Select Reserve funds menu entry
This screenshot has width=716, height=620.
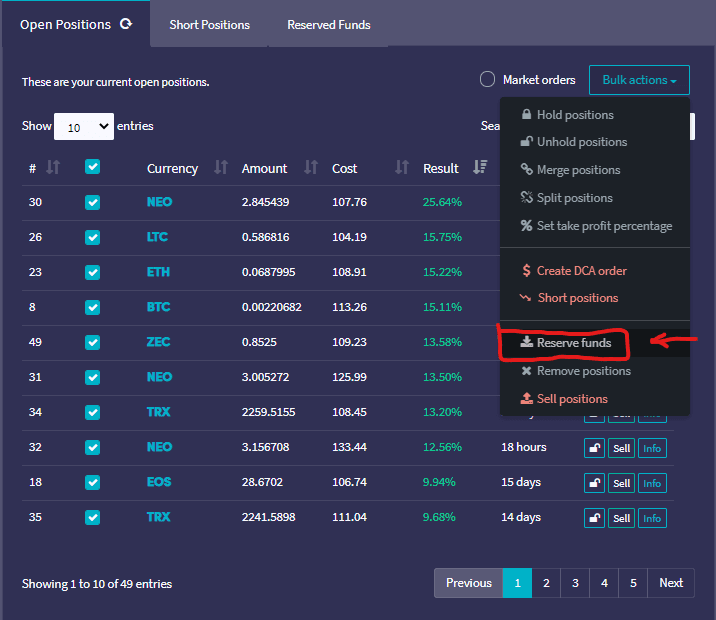(595, 343)
